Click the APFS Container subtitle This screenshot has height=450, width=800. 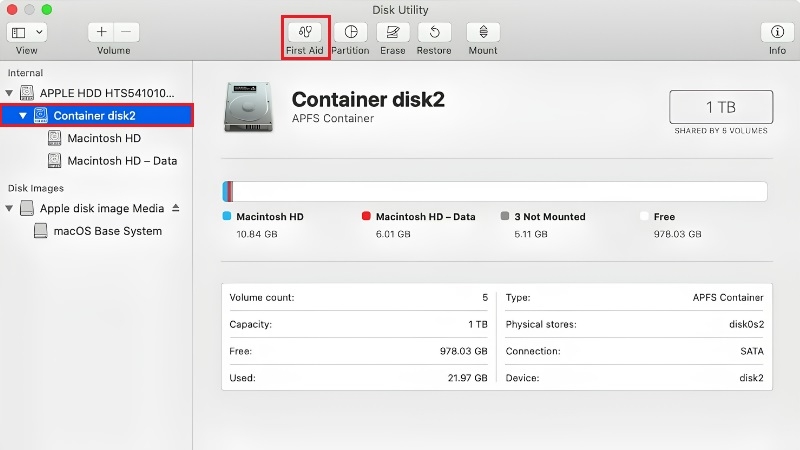click(x=333, y=118)
